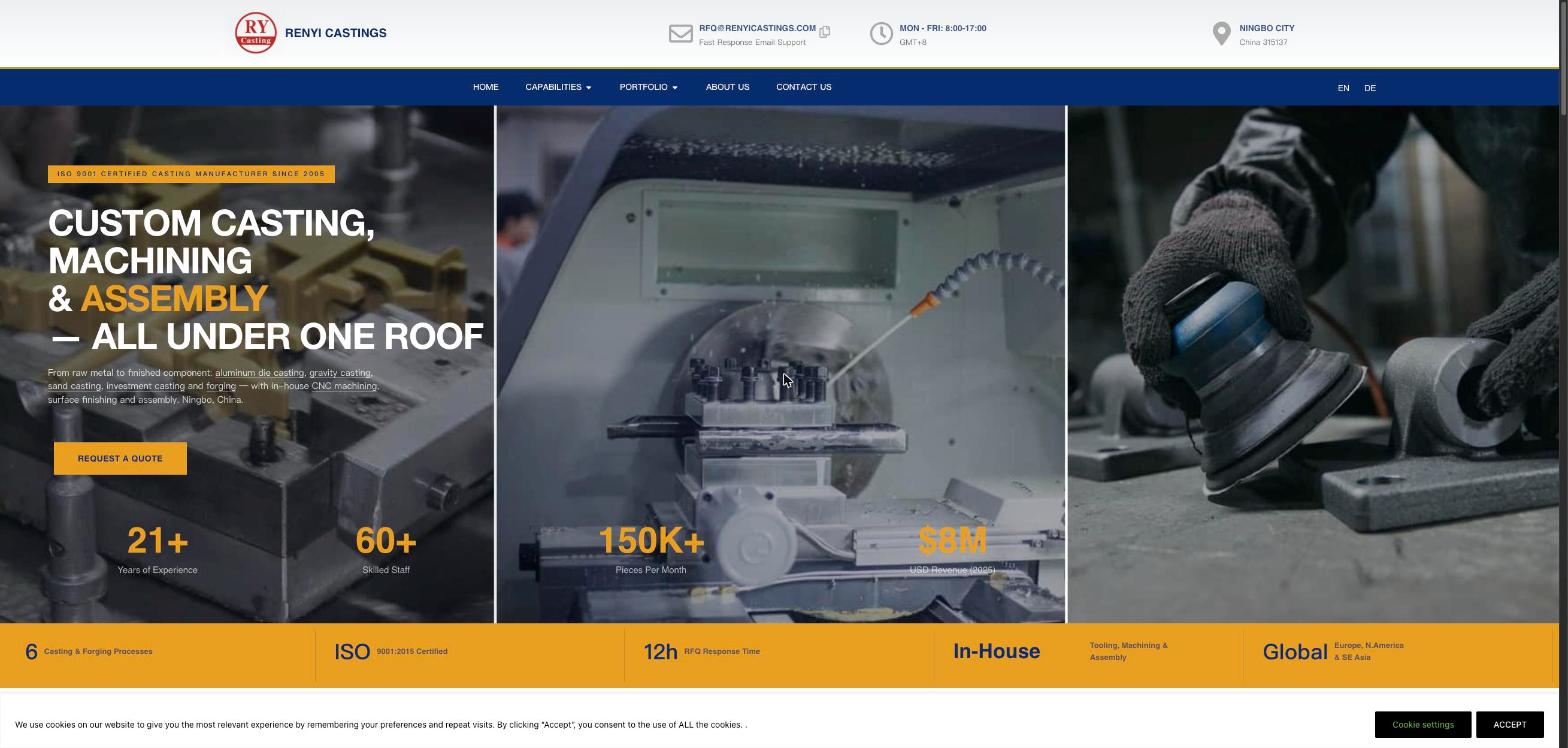Click the RFQ@RENYICASTINGS.COM email link
The width and height of the screenshot is (1568, 748).
pos(757,28)
